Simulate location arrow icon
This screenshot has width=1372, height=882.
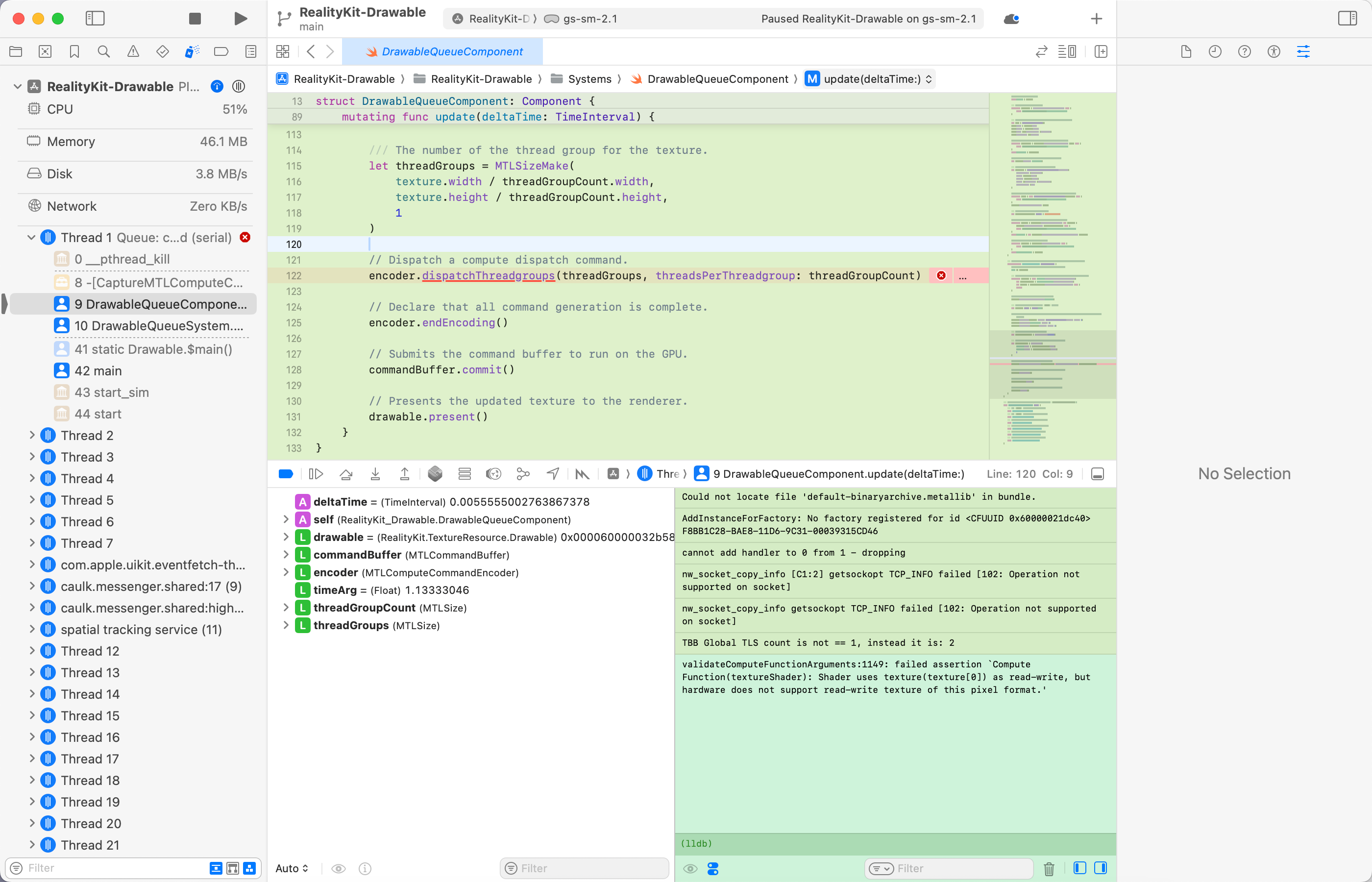[x=553, y=474]
